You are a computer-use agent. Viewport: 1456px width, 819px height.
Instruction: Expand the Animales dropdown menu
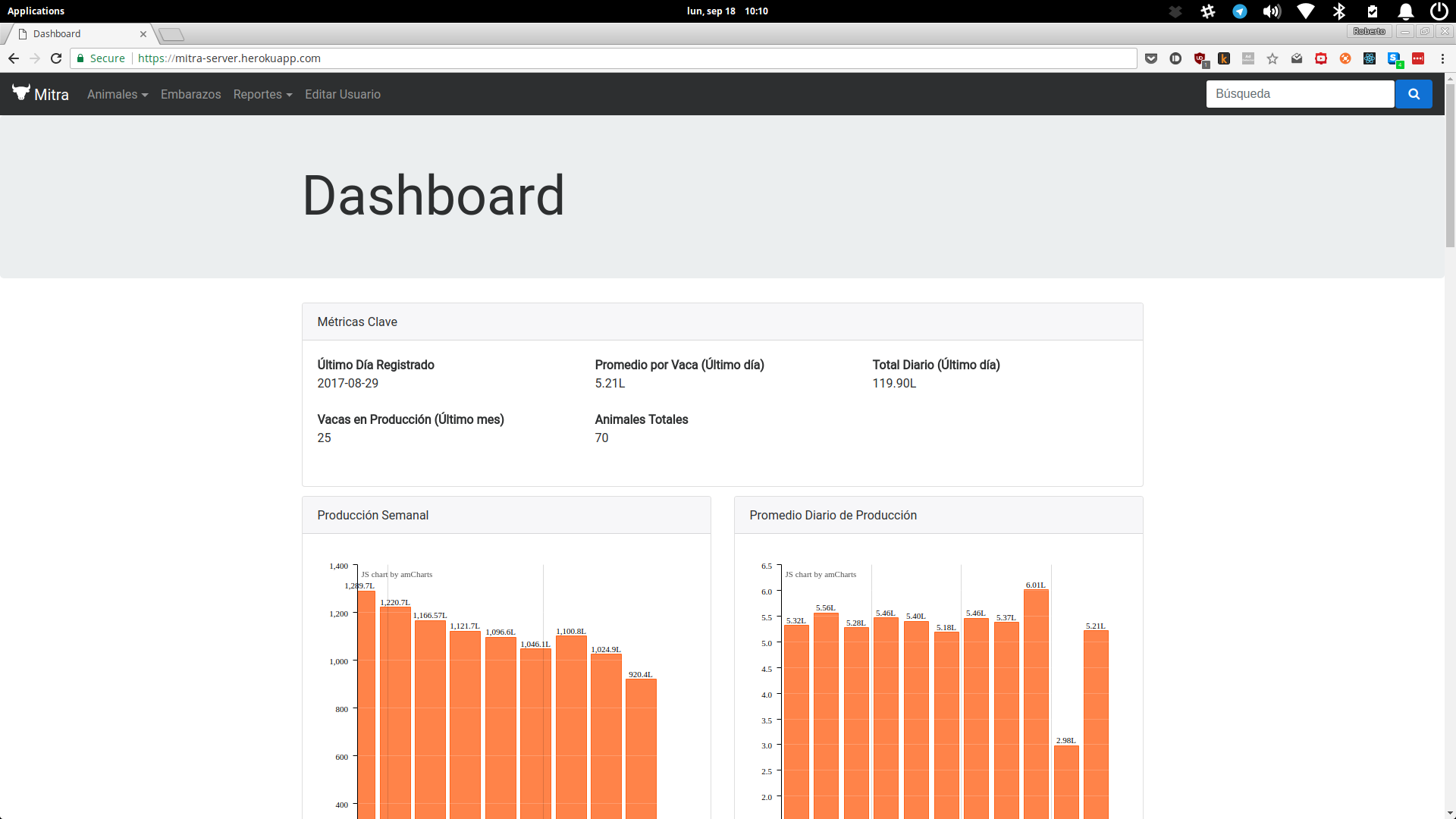[118, 94]
